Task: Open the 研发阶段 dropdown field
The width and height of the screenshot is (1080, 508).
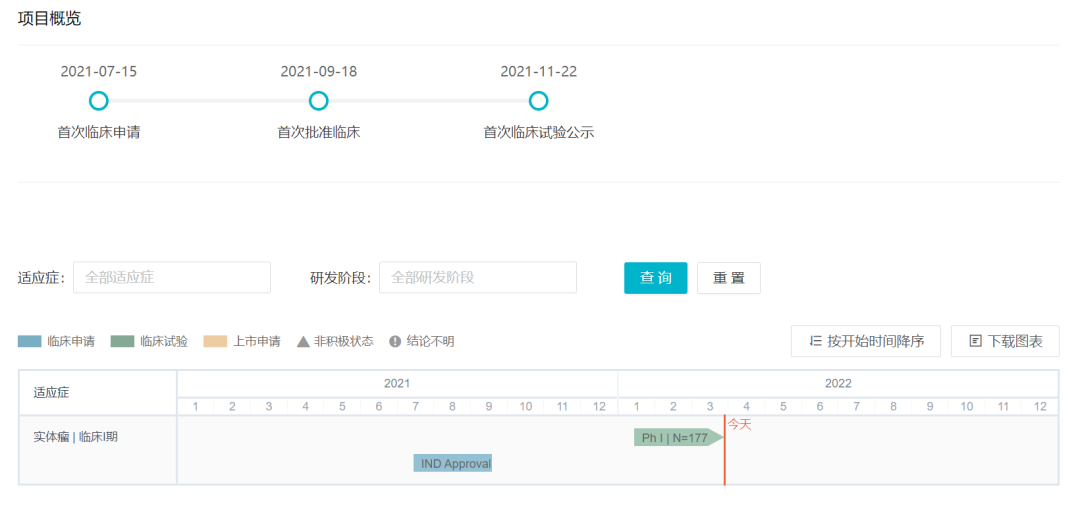Action: point(477,277)
